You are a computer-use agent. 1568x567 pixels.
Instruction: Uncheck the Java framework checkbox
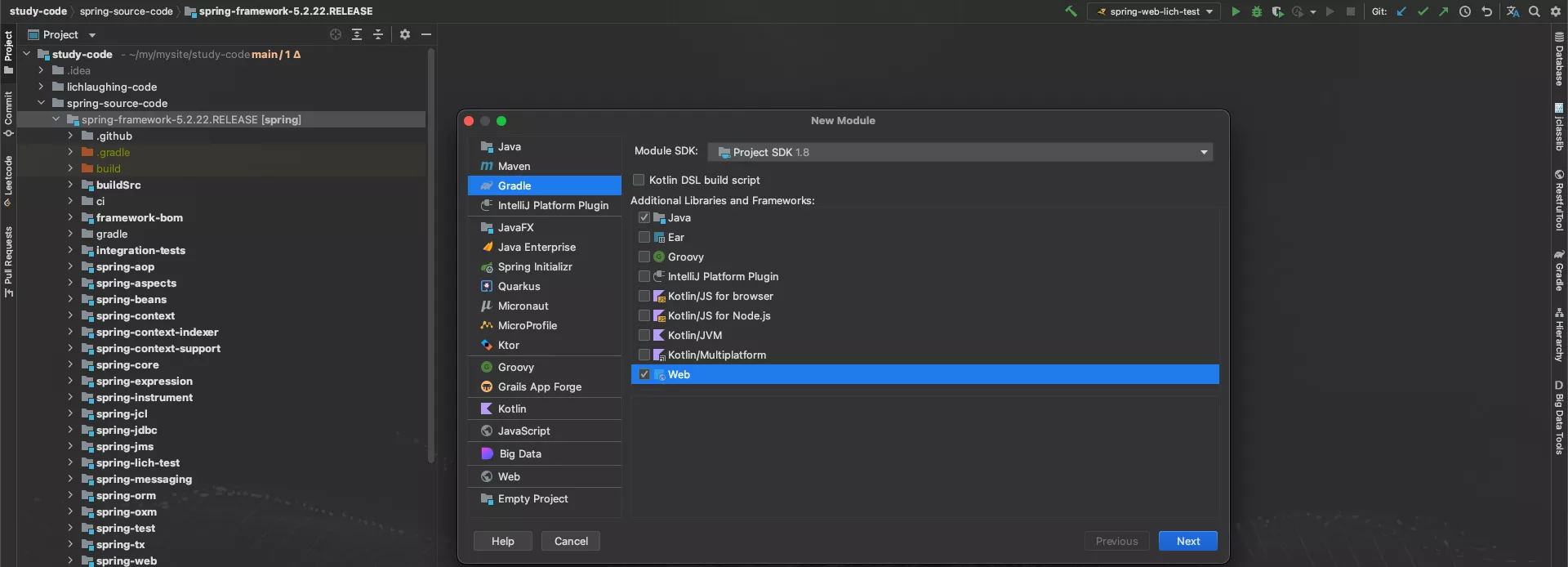[x=644, y=217]
